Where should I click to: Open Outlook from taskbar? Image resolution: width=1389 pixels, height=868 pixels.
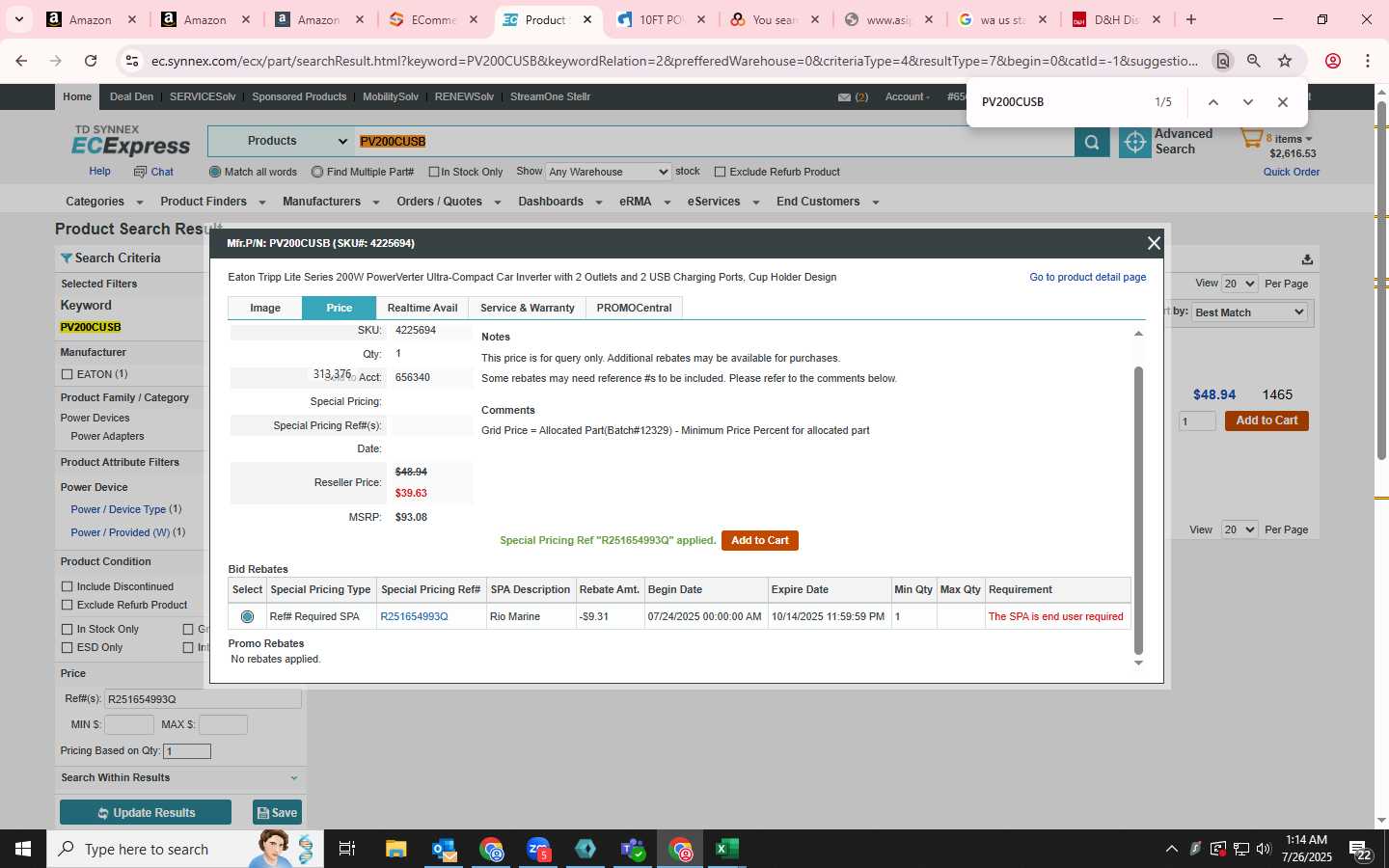pyautogui.click(x=444, y=849)
